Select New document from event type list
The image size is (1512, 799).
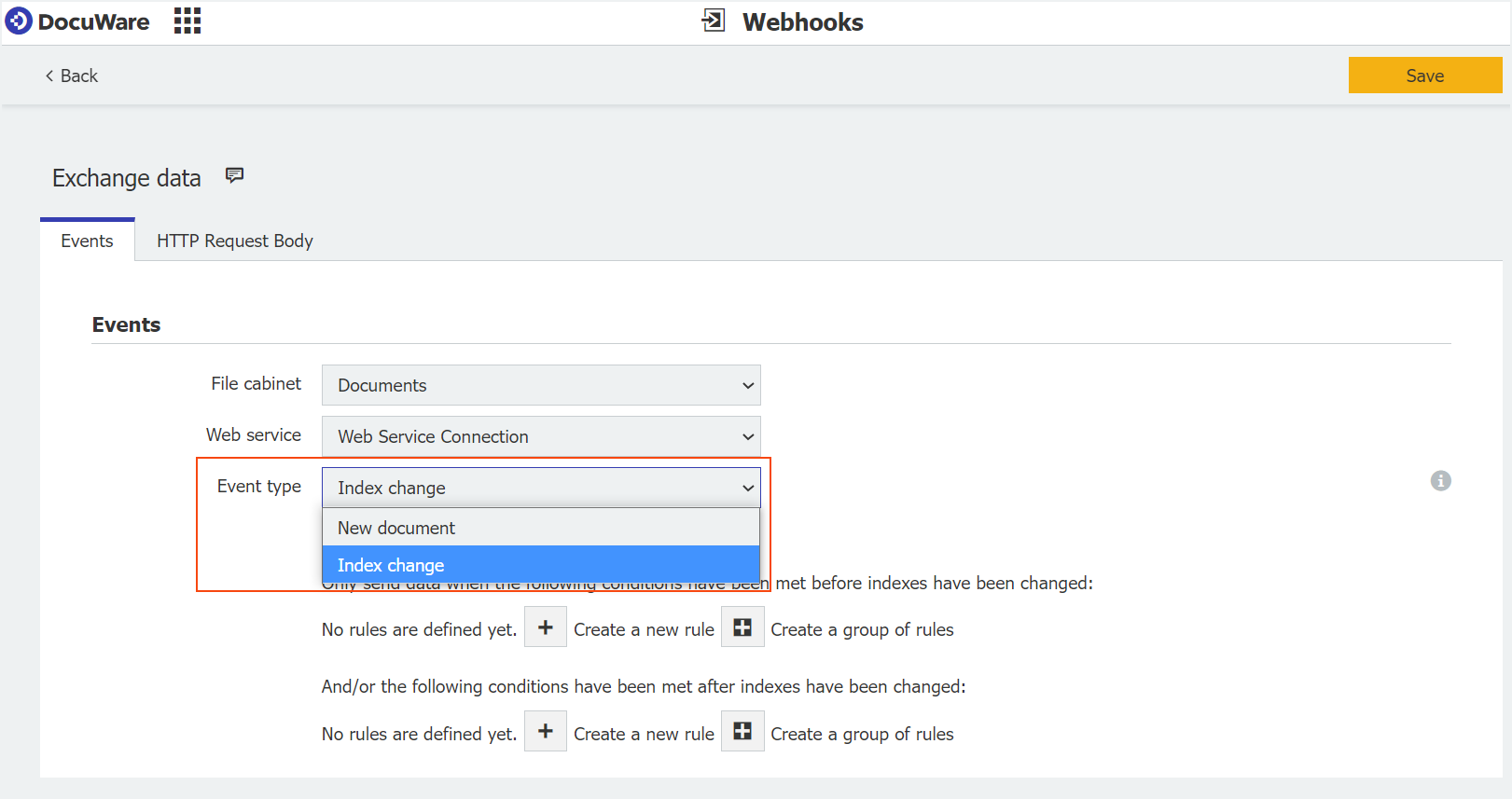tap(541, 528)
